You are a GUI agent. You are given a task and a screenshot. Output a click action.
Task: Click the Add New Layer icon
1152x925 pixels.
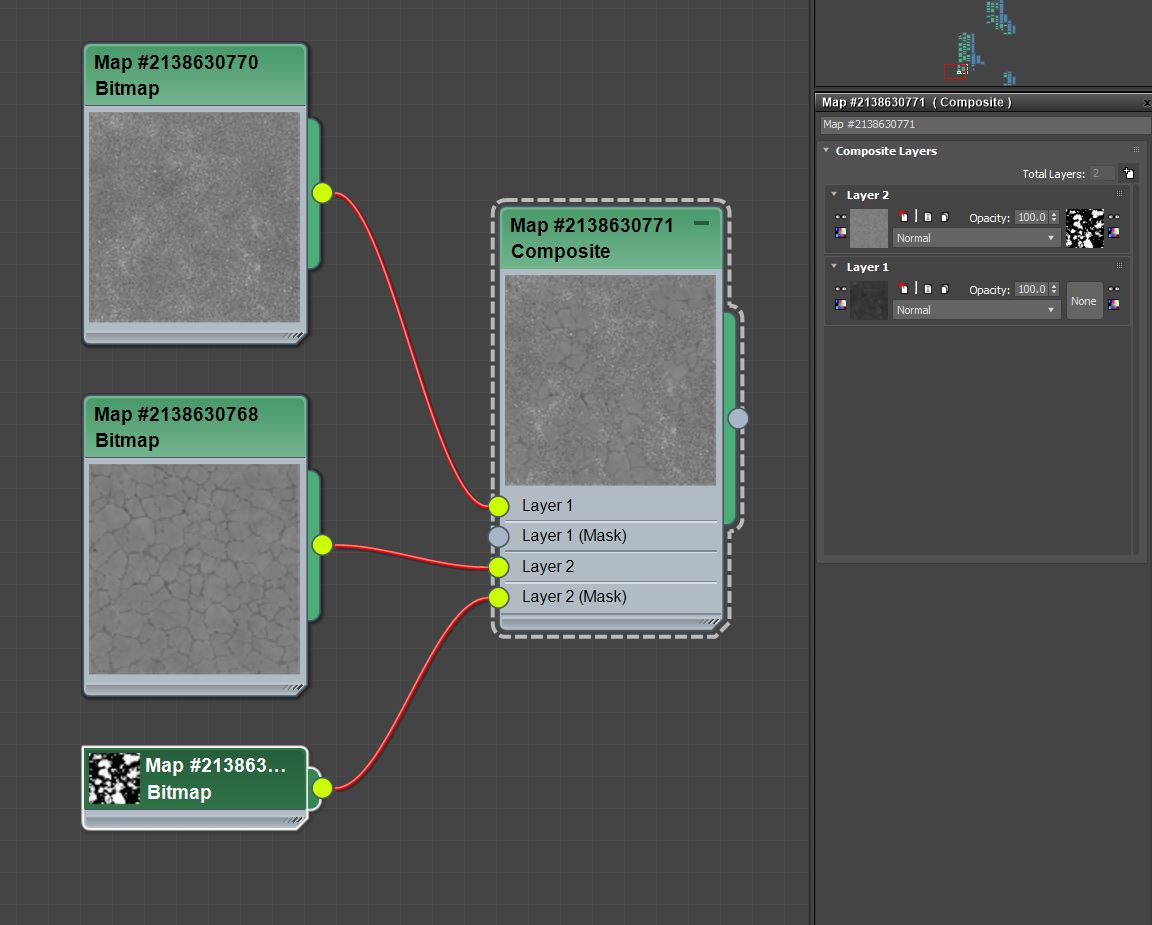pyautogui.click(x=1128, y=173)
